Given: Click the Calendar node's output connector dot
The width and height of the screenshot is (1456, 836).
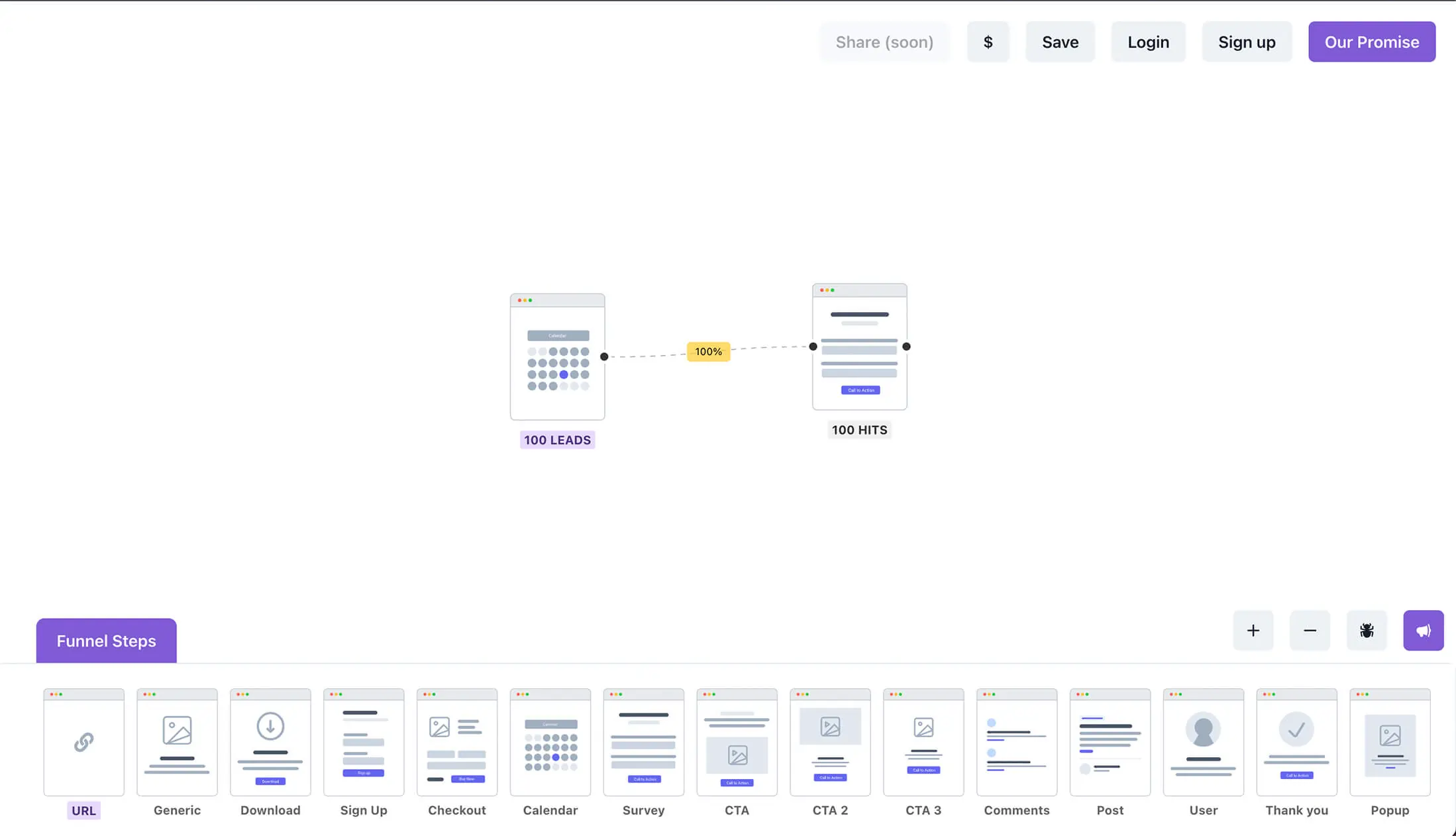Looking at the screenshot, I should [x=604, y=357].
